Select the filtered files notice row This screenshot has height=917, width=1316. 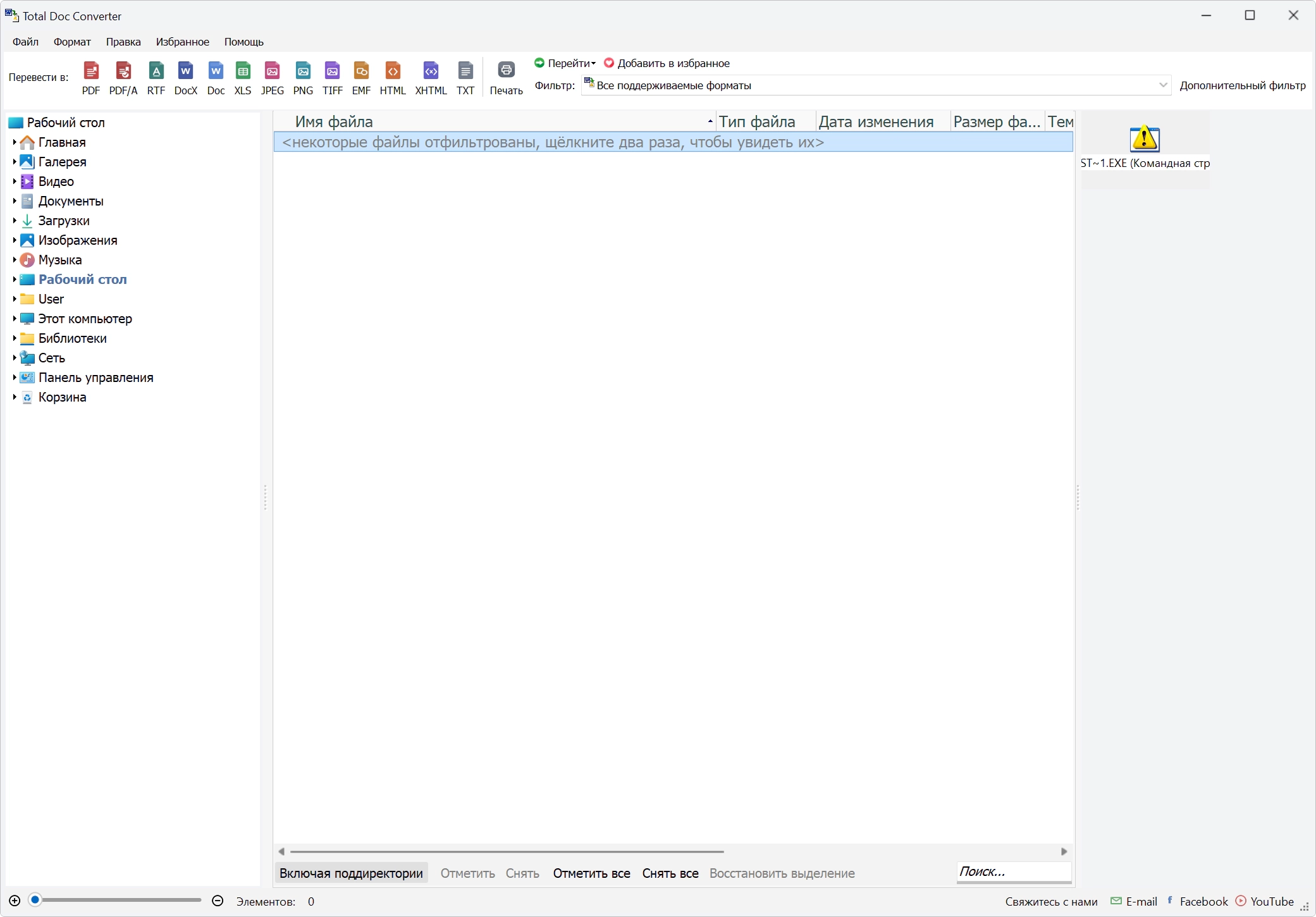pos(673,142)
